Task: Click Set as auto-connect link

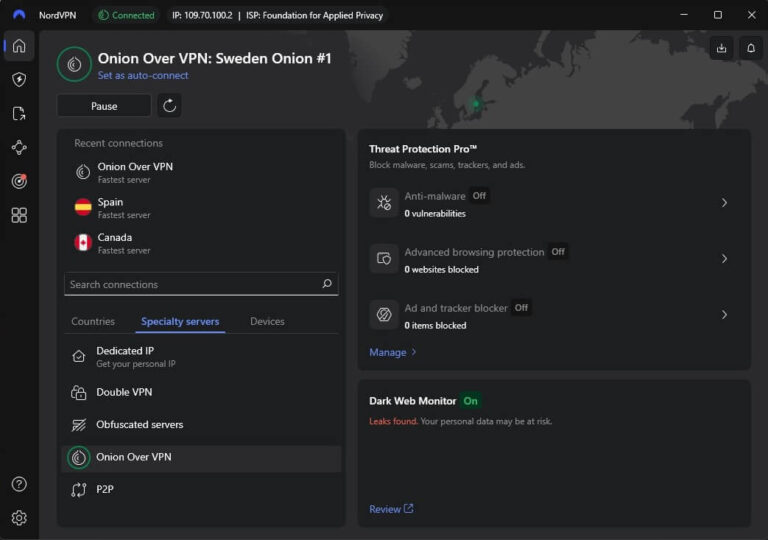Action: coord(143,75)
